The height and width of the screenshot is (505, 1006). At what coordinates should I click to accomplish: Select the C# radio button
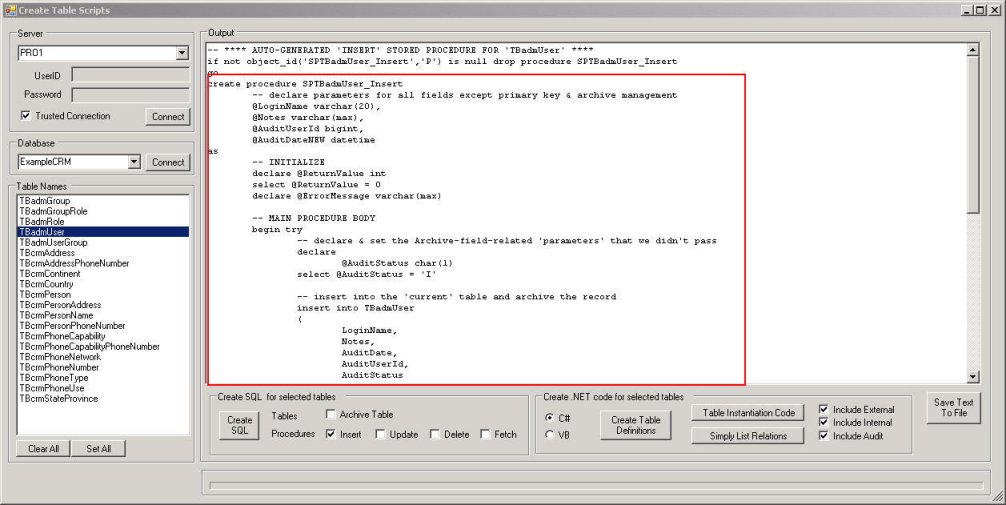click(549, 418)
